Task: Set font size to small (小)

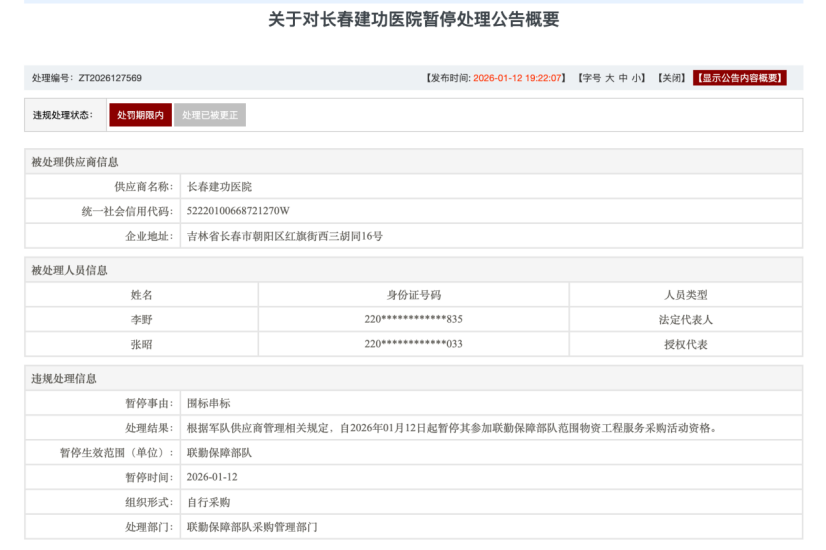Action: click(x=637, y=78)
